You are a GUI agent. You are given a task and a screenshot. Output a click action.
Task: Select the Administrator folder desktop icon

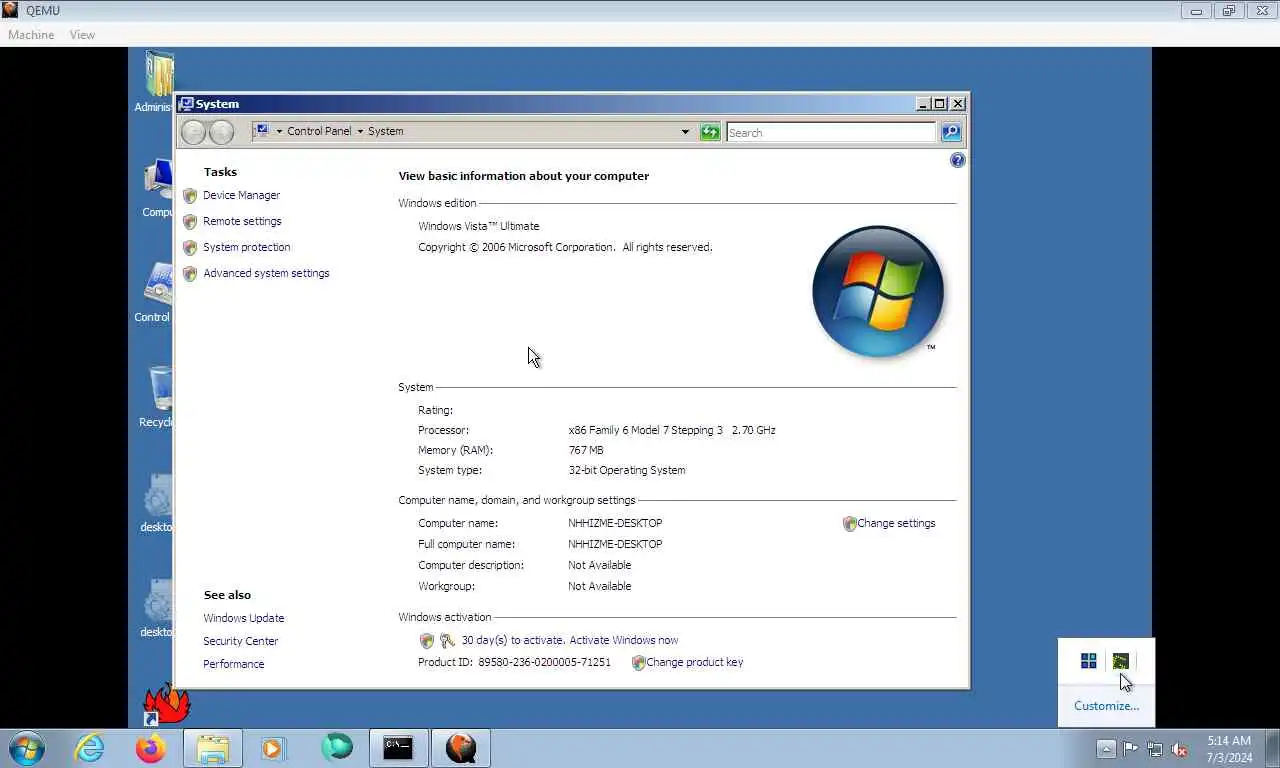(x=156, y=82)
